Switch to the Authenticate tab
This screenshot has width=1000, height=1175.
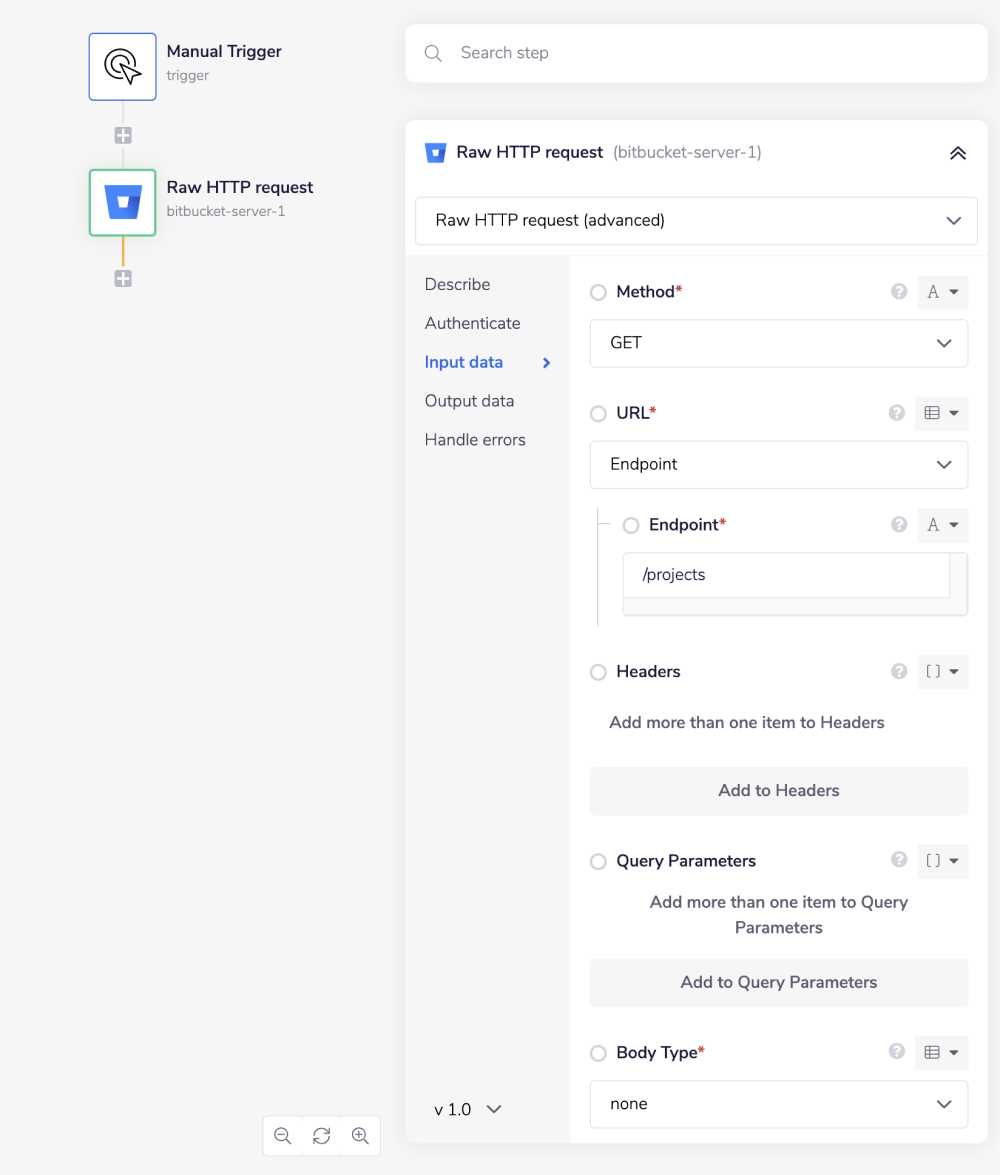(471, 323)
